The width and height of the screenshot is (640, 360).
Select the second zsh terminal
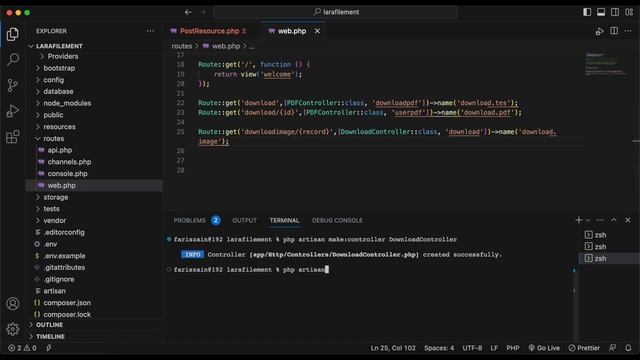[609, 247]
